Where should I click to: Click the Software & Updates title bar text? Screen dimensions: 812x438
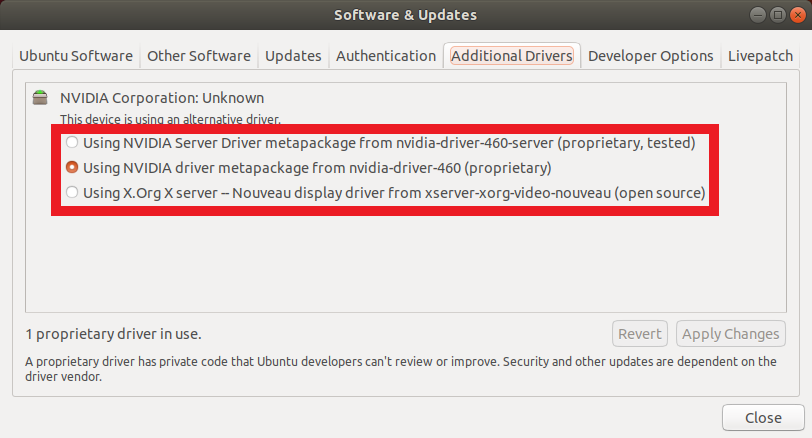[x=405, y=15]
